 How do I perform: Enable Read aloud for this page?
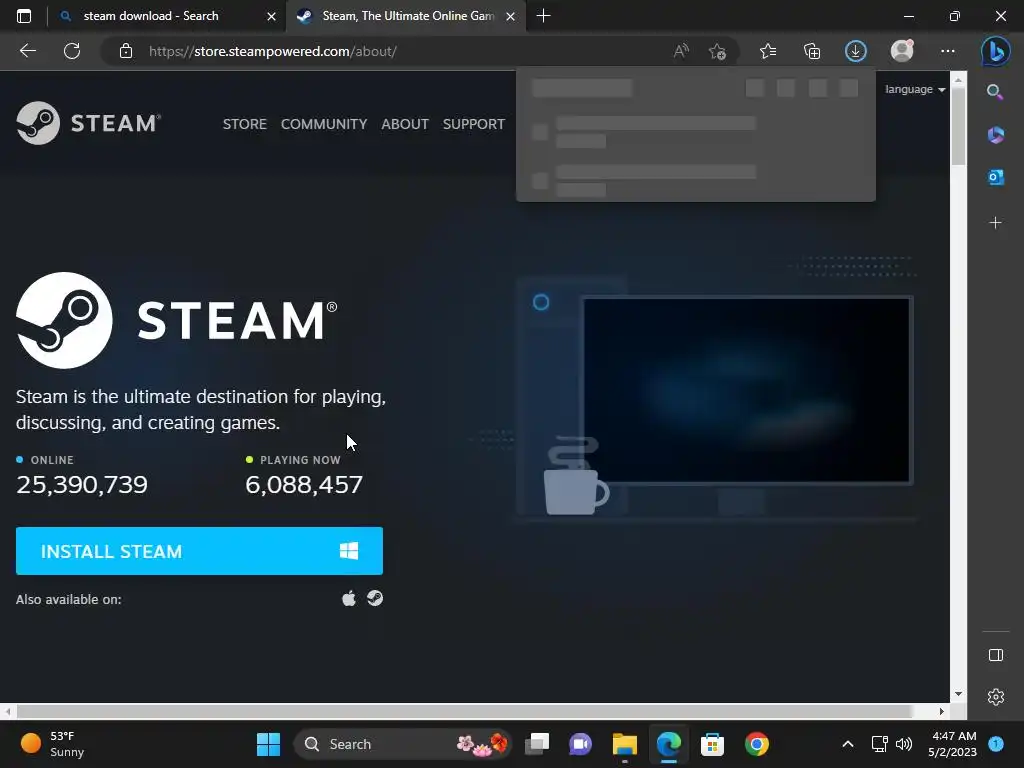681,51
